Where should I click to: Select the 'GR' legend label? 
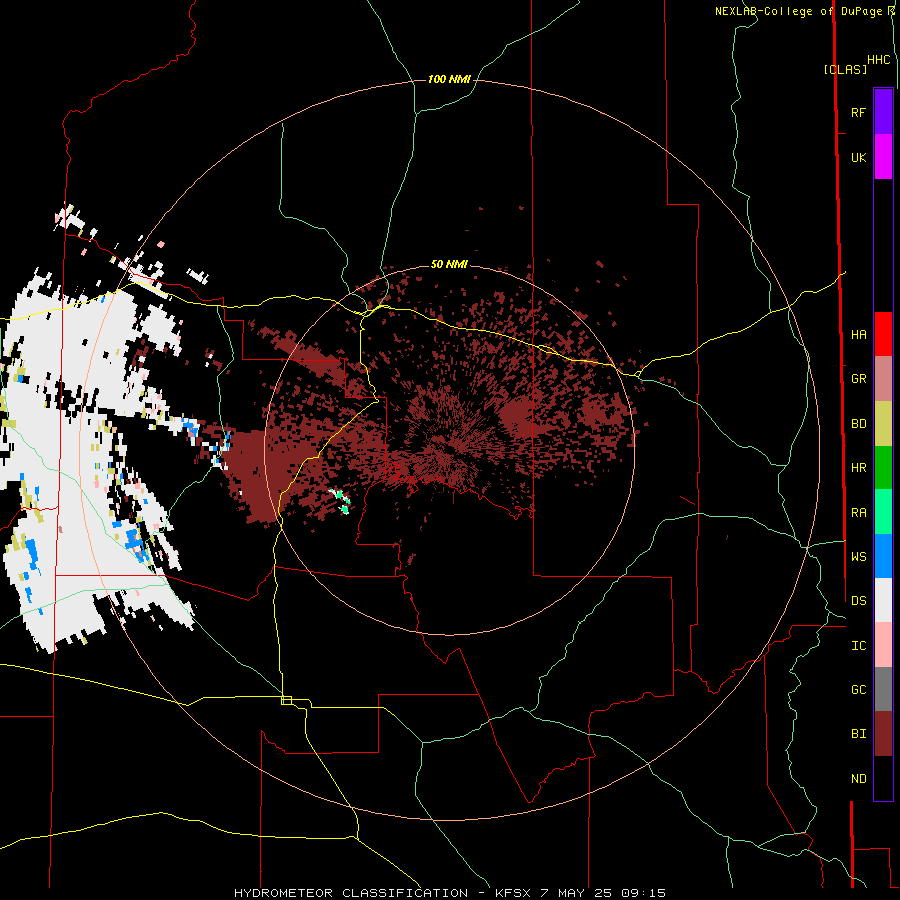(858, 379)
